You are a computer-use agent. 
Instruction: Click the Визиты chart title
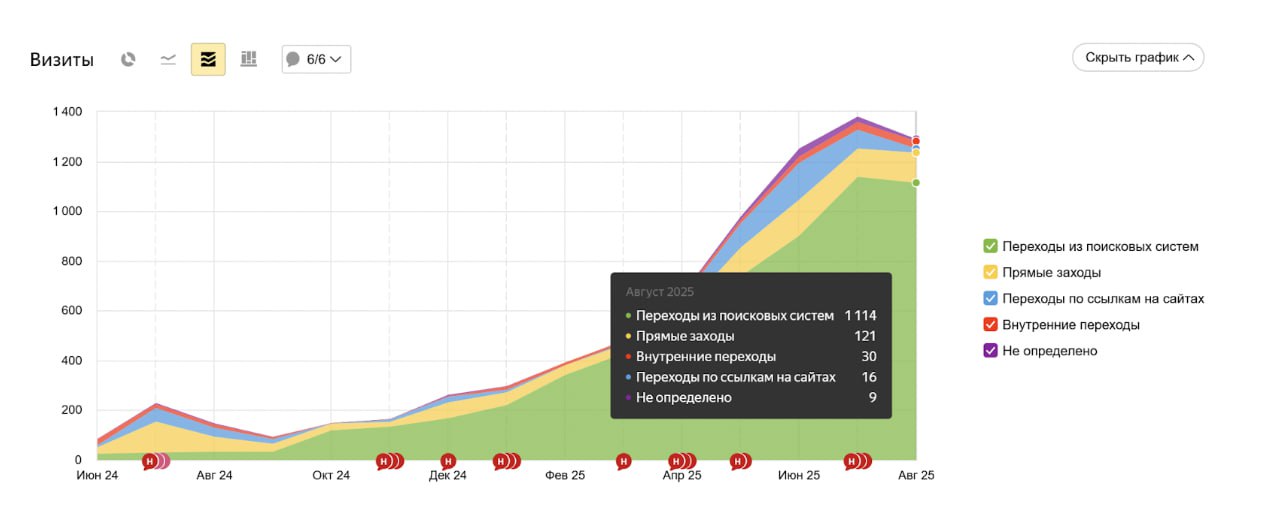point(62,60)
